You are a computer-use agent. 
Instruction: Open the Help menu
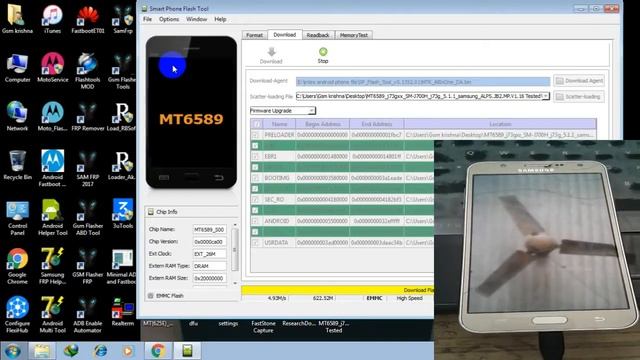pyautogui.click(x=220, y=19)
